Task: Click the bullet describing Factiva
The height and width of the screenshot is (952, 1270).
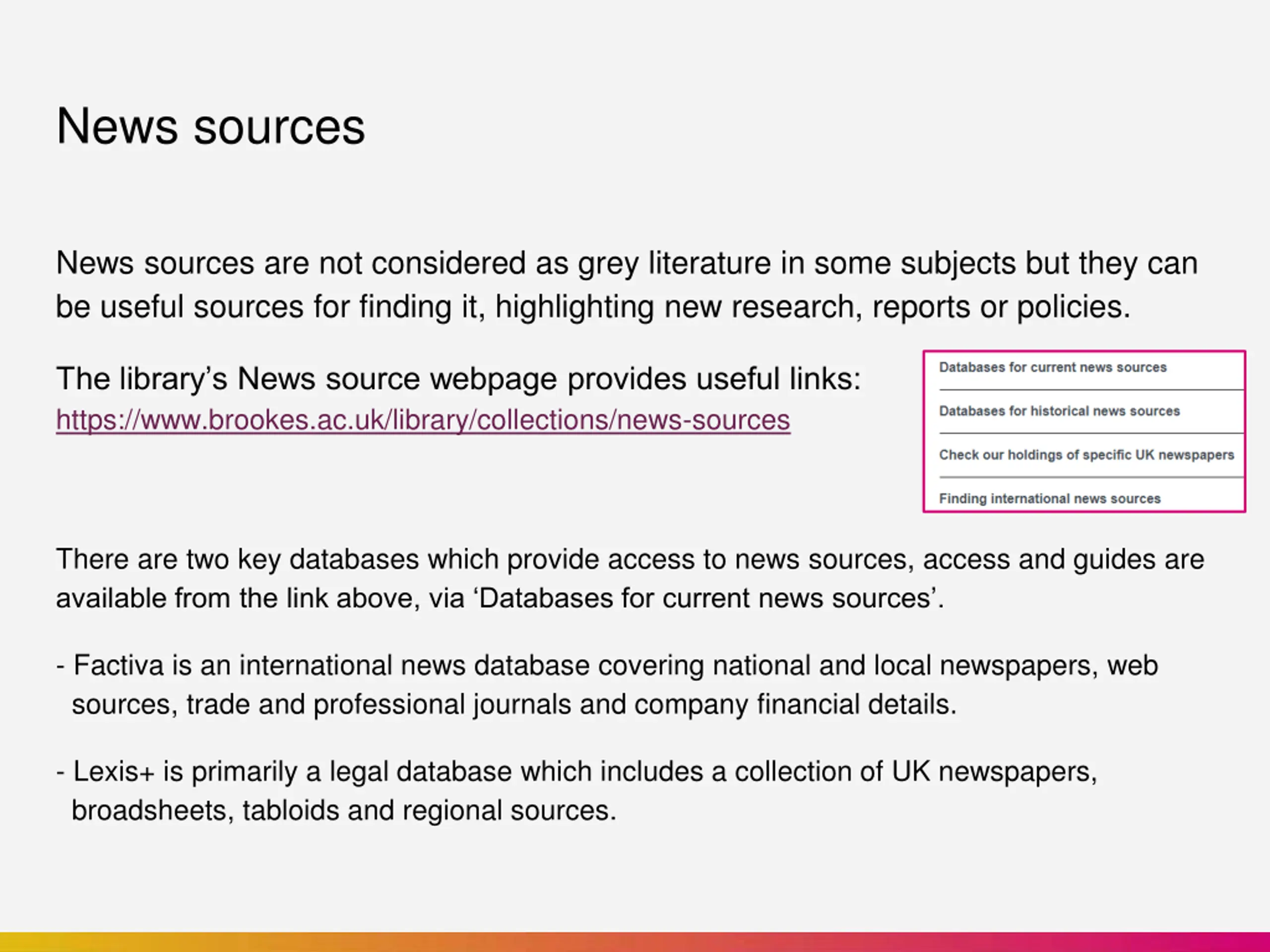Action: click(x=607, y=685)
